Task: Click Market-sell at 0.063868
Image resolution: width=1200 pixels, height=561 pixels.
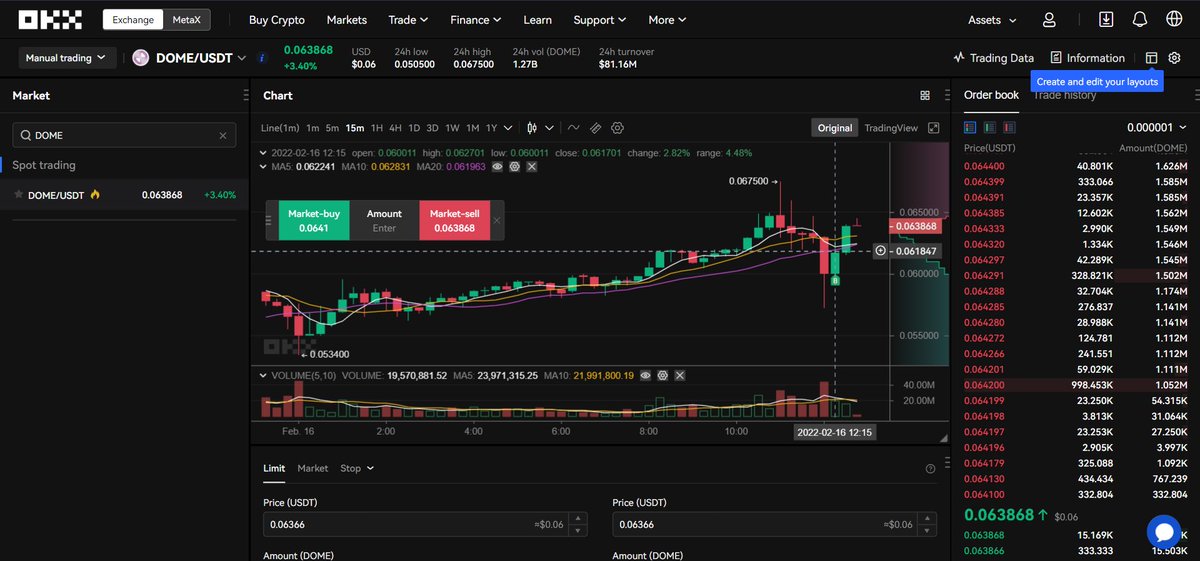Action: coord(454,220)
